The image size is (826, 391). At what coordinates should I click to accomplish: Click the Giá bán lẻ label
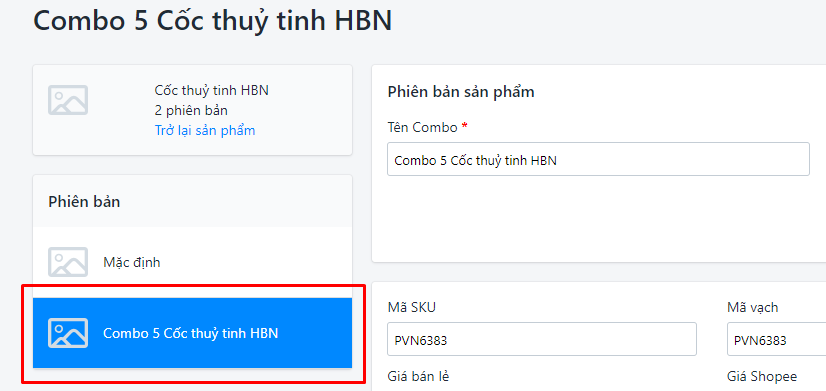tap(418, 376)
